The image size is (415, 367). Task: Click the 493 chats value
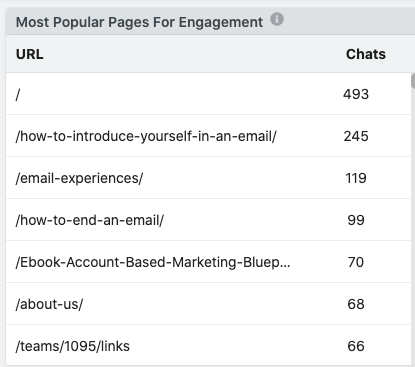[356, 94]
